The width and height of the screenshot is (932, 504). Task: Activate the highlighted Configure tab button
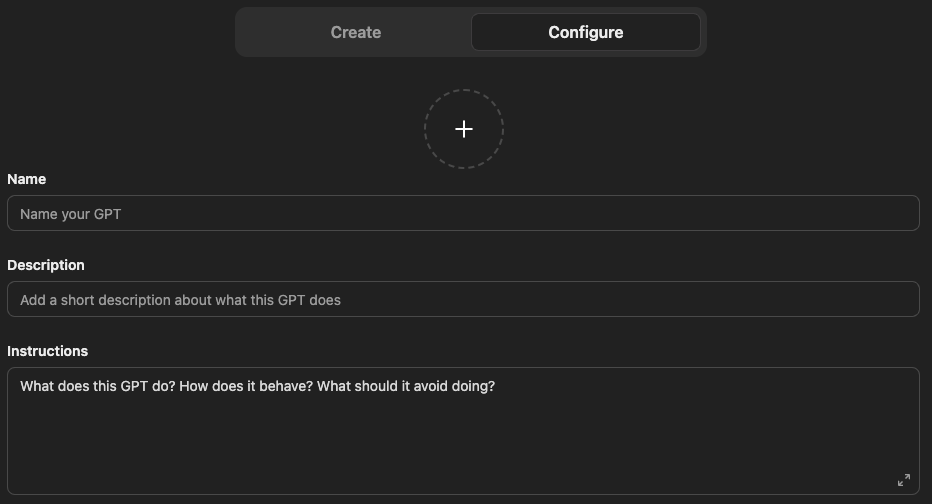[x=585, y=32]
